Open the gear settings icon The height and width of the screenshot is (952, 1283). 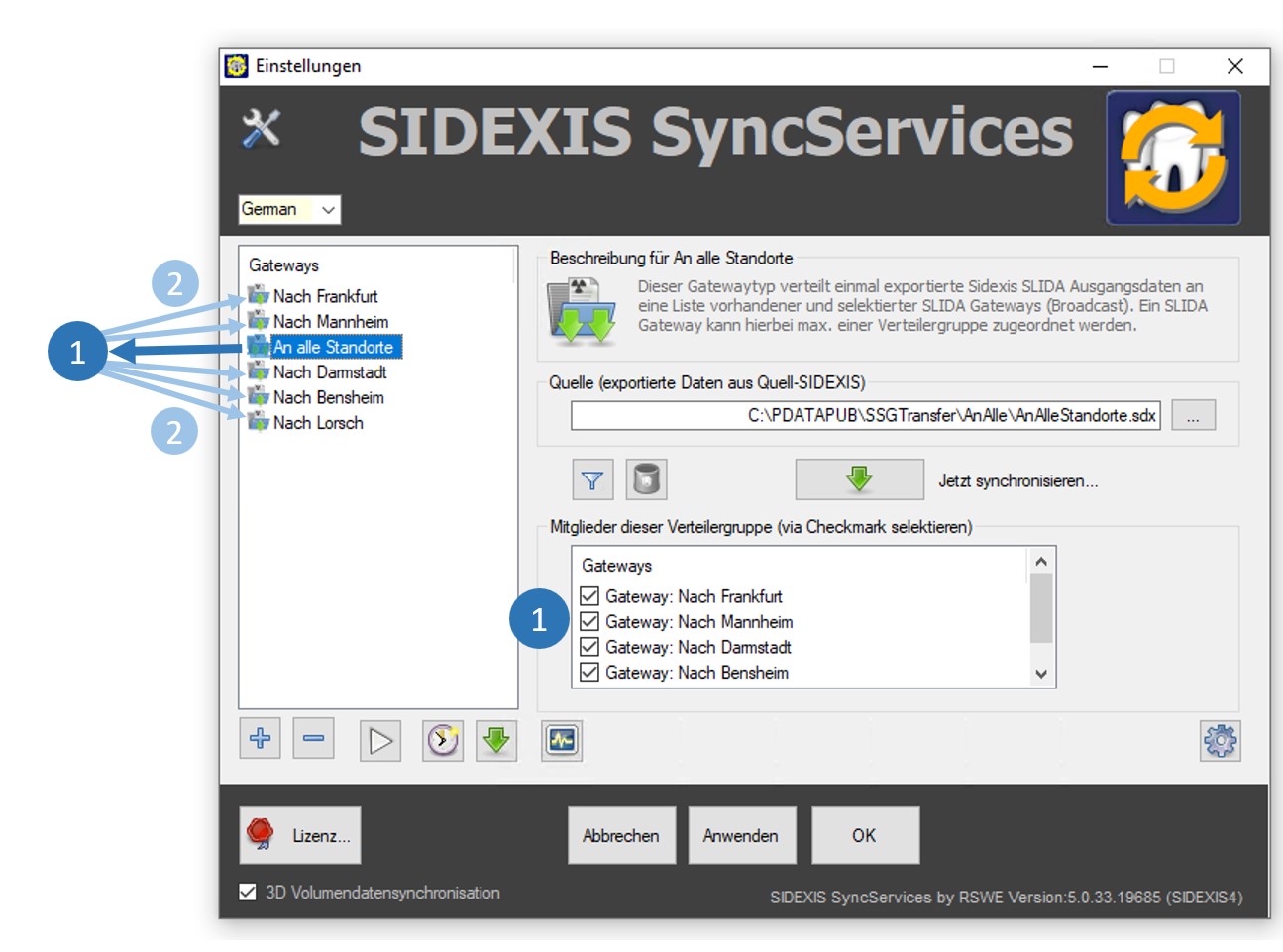[1220, 740]
